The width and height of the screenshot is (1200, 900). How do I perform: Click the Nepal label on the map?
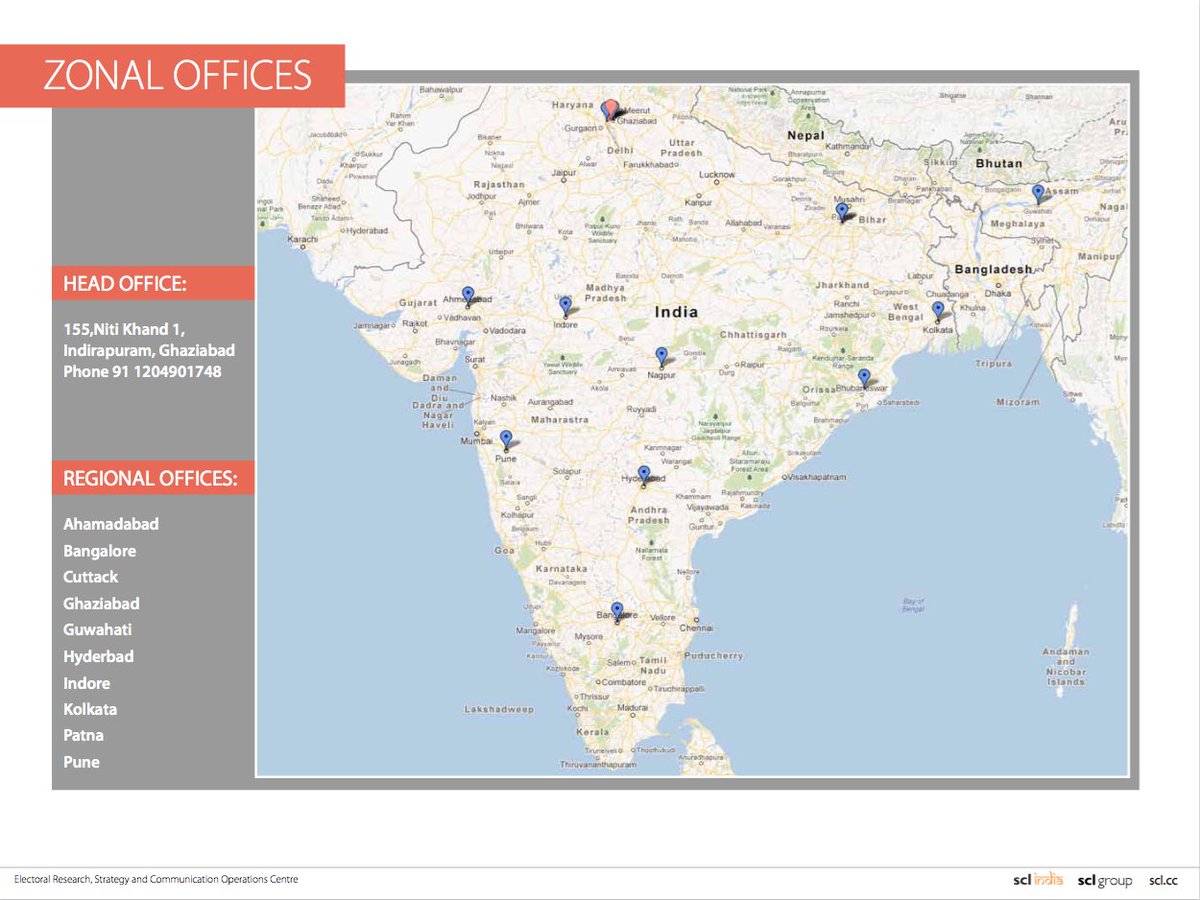(805, 135)
